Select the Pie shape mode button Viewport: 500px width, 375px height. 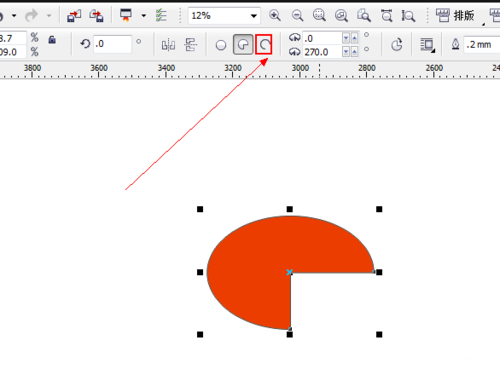tap(243, 44)
